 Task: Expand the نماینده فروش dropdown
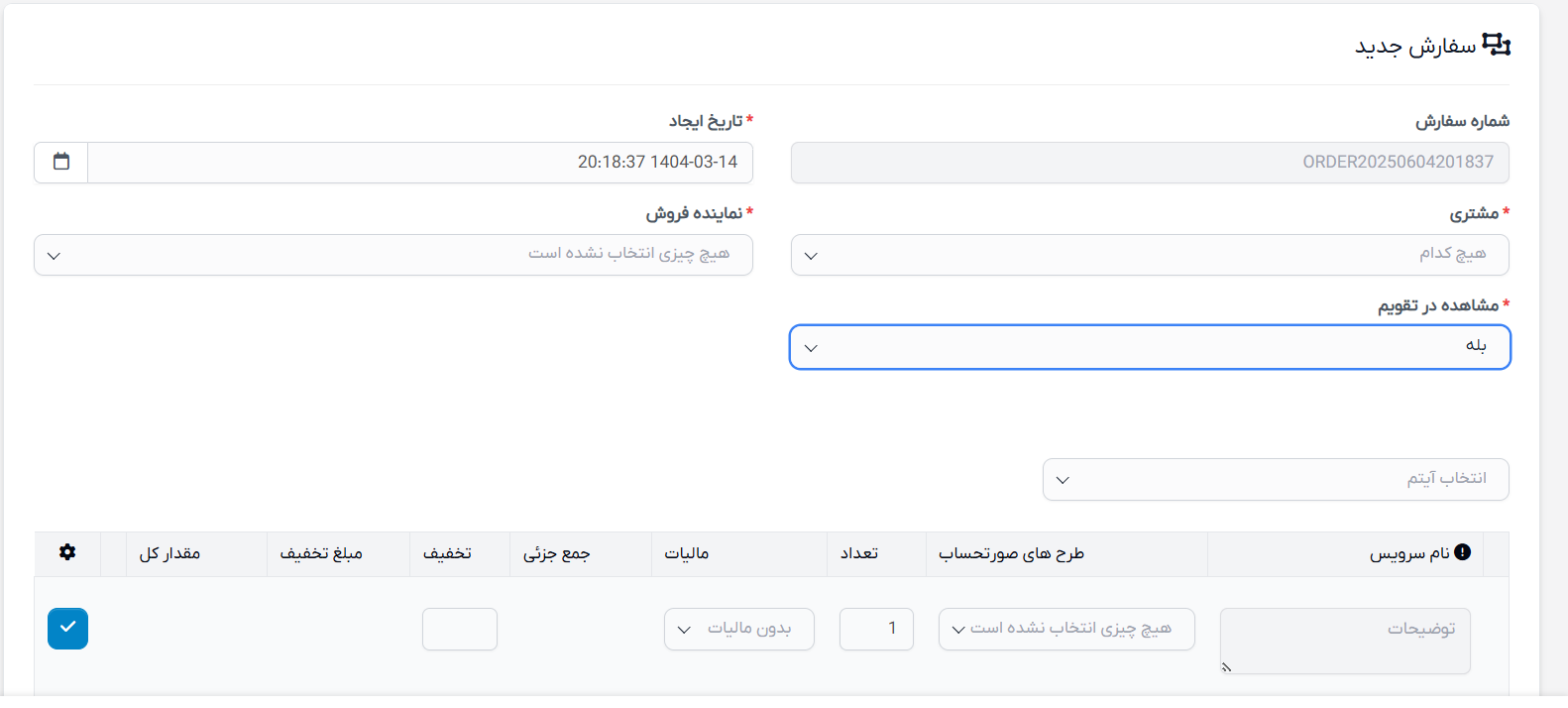click(393, 255)
